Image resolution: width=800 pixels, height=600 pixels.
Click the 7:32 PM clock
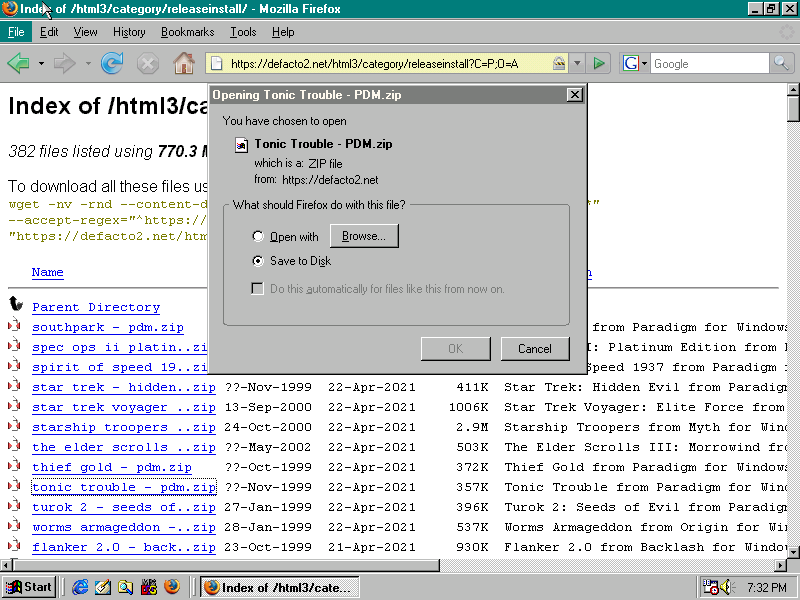[767, 587]
